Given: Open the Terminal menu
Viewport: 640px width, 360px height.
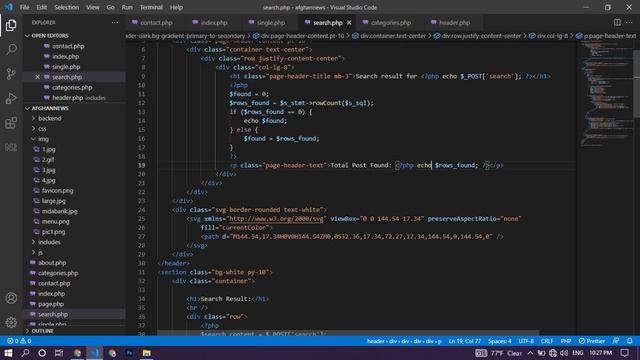Looking at the screenshot, I should [x=151, y=7].
